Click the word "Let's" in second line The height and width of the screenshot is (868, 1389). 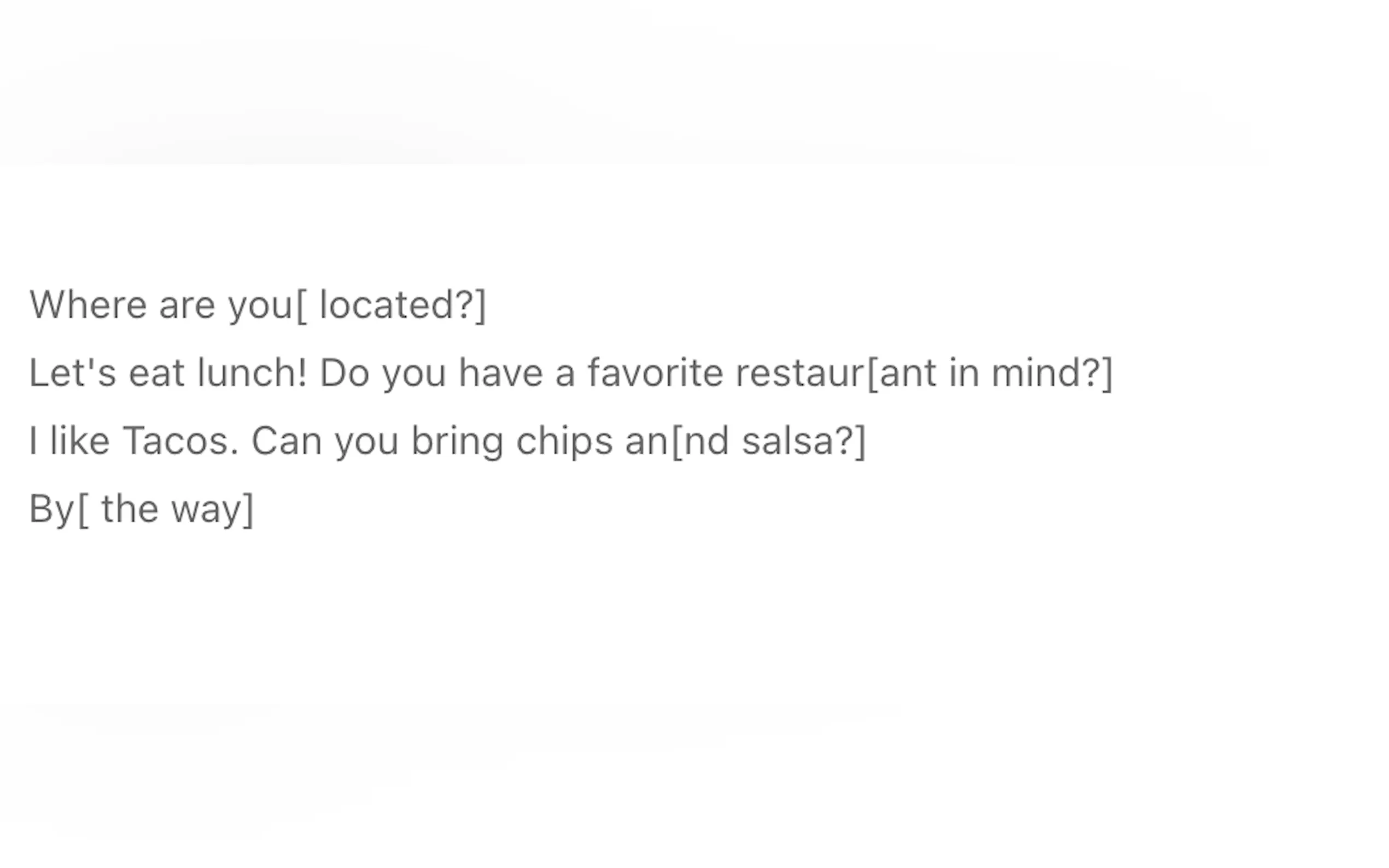(72, 373)
